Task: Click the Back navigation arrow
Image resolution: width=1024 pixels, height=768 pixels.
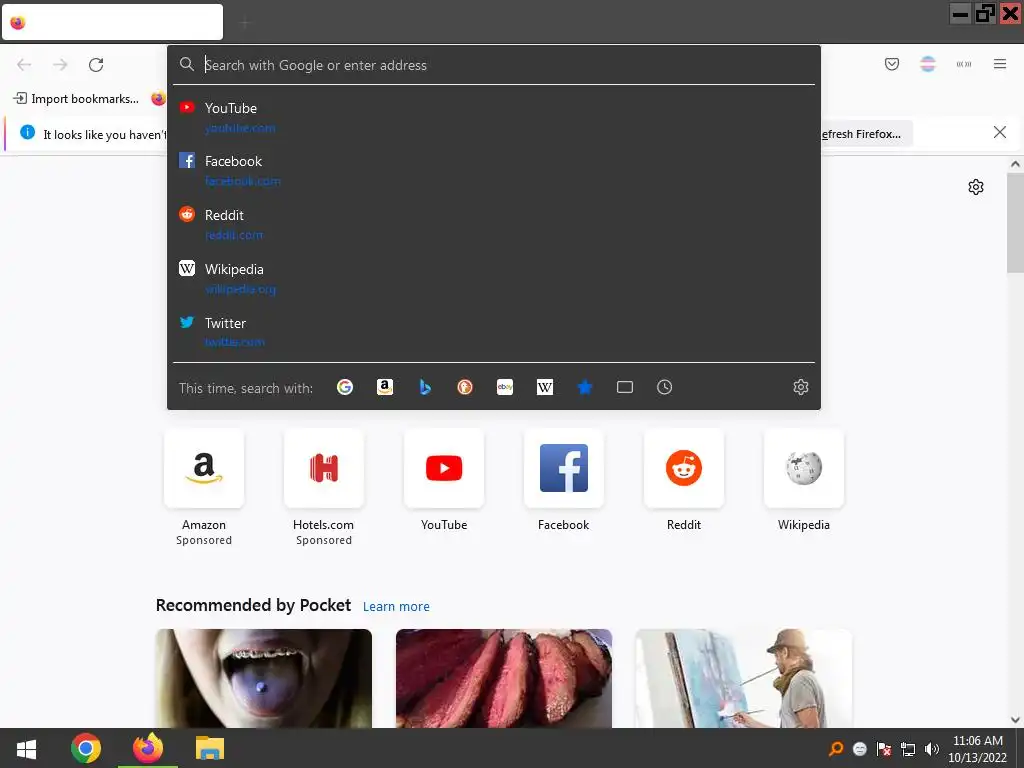Action: [x=24, y=64]
